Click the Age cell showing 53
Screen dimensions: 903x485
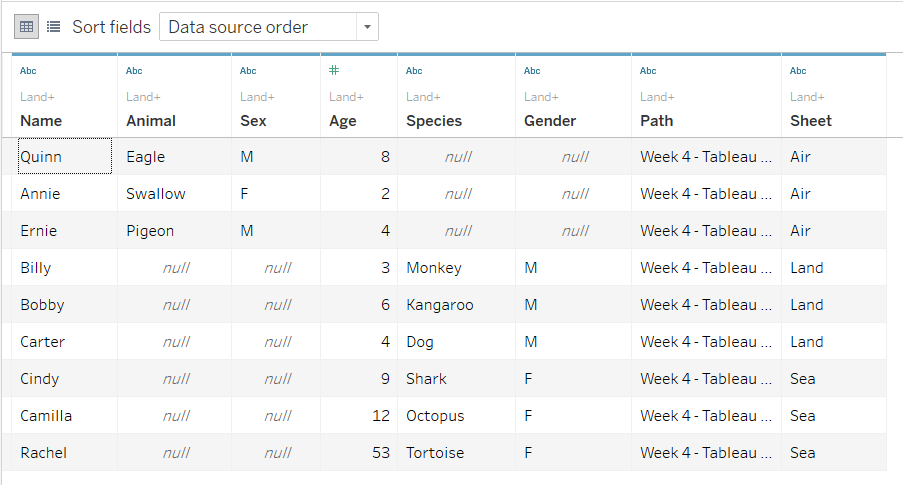coord(379,453)
